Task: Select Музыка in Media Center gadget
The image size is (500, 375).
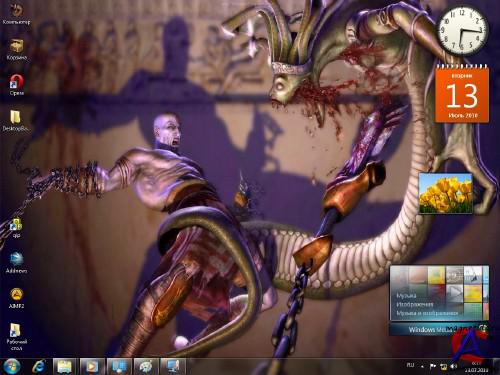Action: (x=406, y=295)
